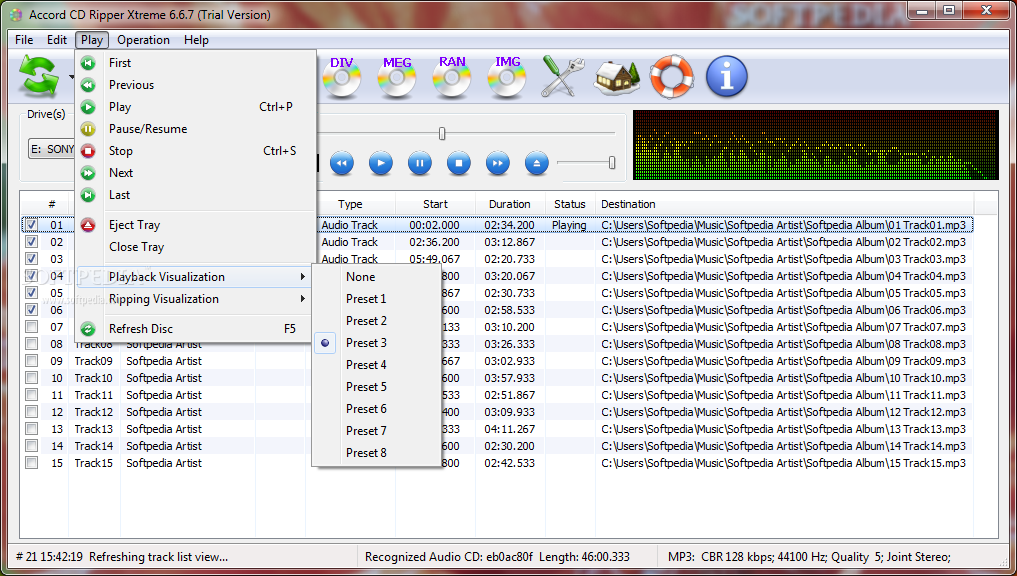Expand the Playback Visualization submenu
1017x576 pixels.
click(x=196, y=277)
